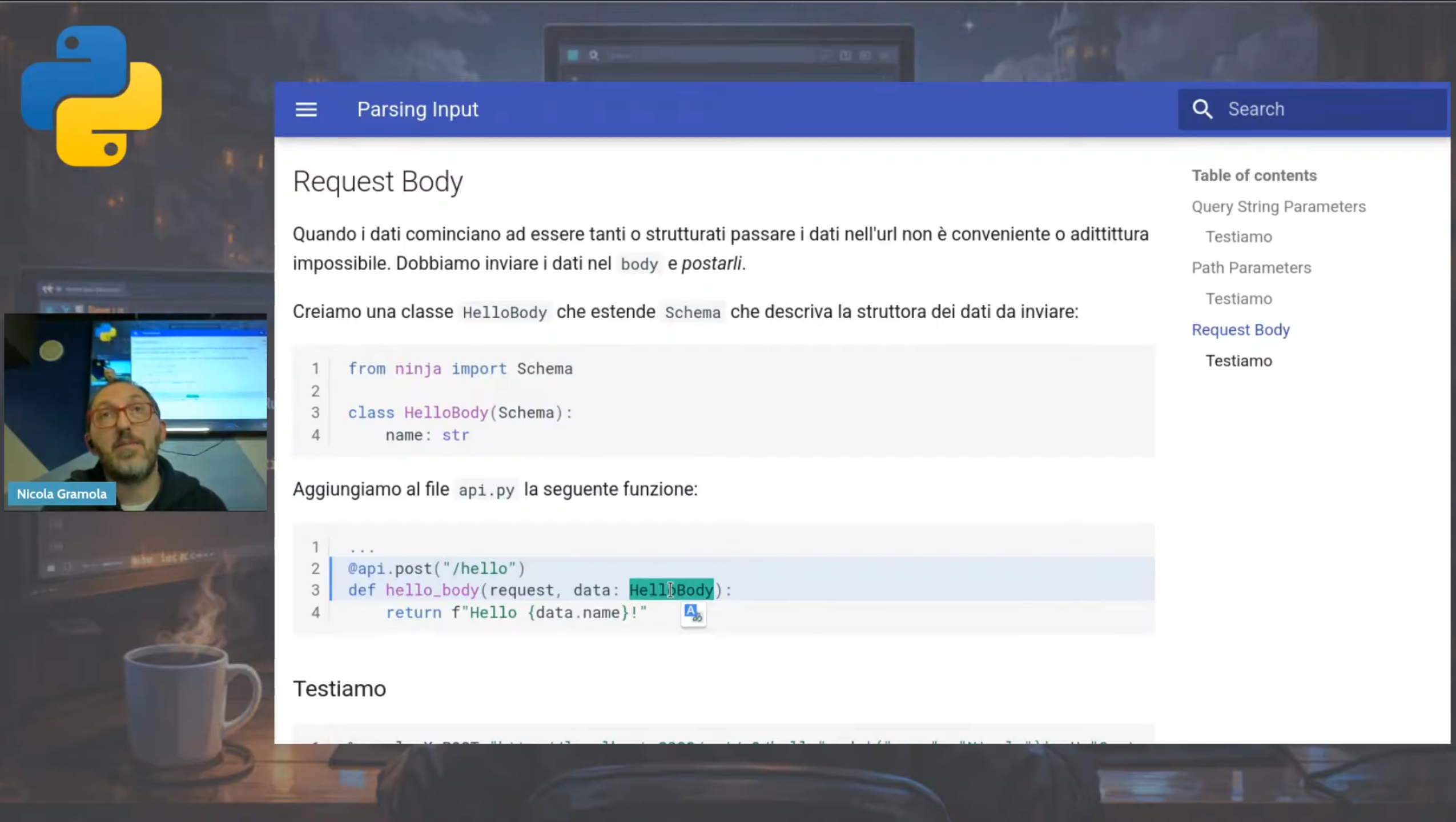1456x822 pixels.
Task: Click the Google Translate popup icon
Action: click(x=693, y=614)
